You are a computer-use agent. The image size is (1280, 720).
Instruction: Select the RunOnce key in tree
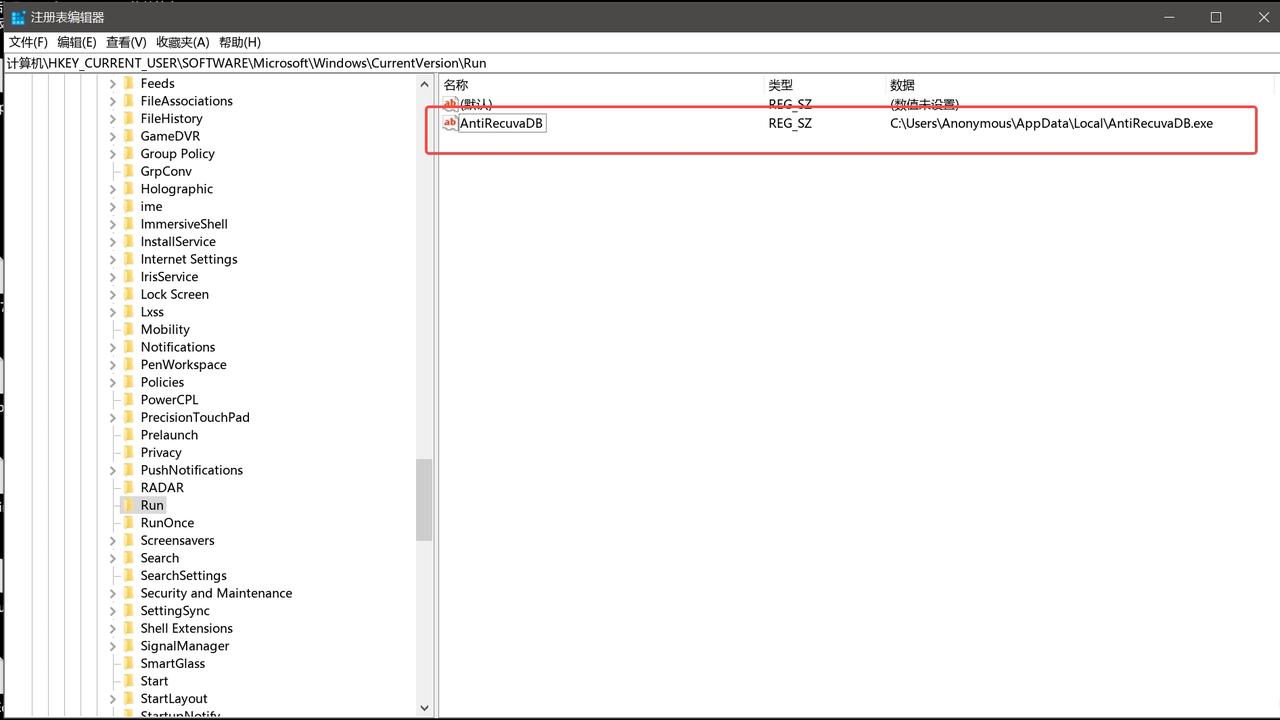[167, 523]
